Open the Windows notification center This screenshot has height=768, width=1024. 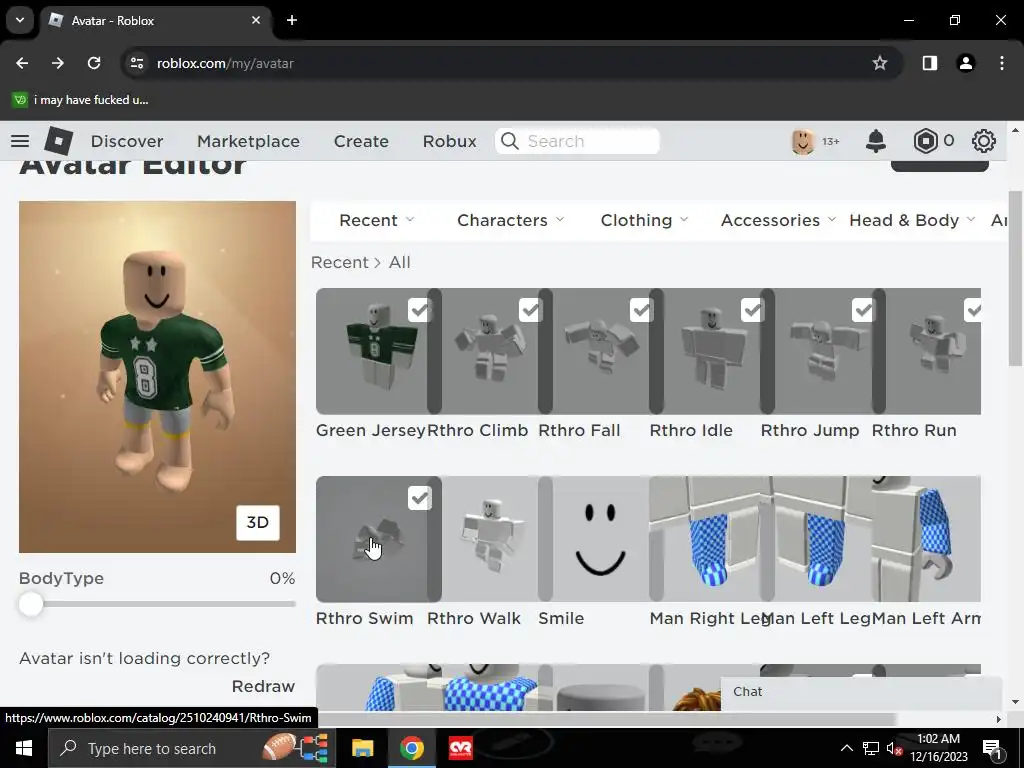point(992,748)
